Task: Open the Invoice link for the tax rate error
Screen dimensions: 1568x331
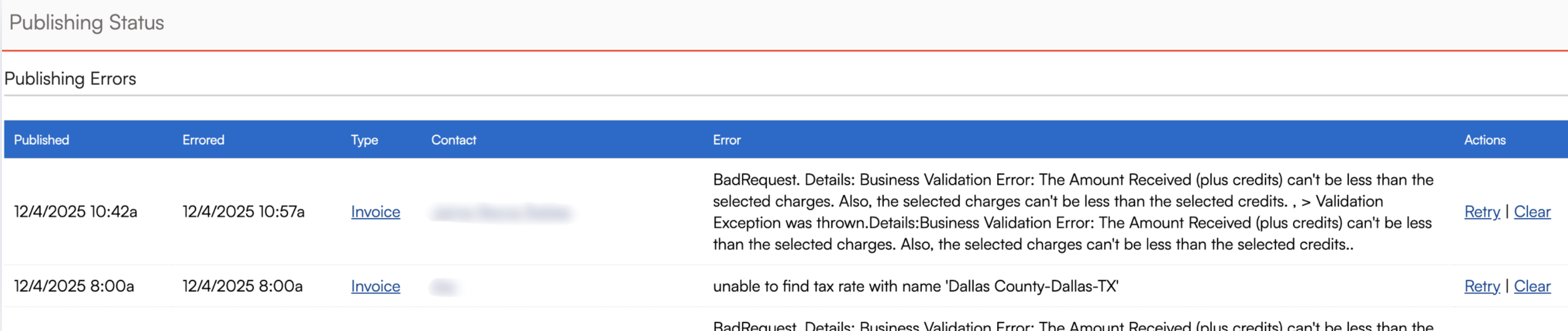Action: coord(376,286)
